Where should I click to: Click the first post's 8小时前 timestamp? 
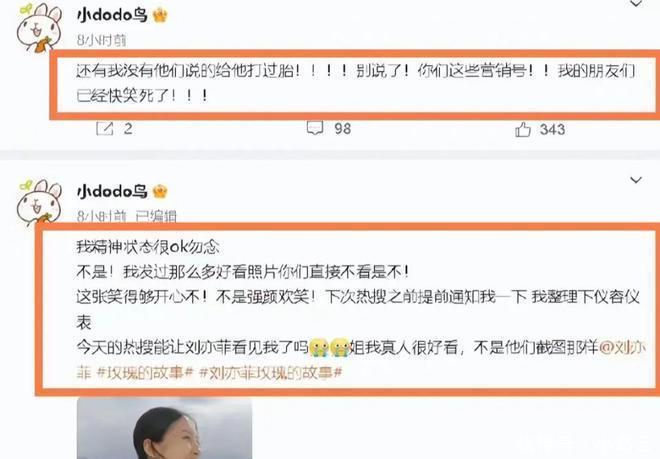(101, 40)
